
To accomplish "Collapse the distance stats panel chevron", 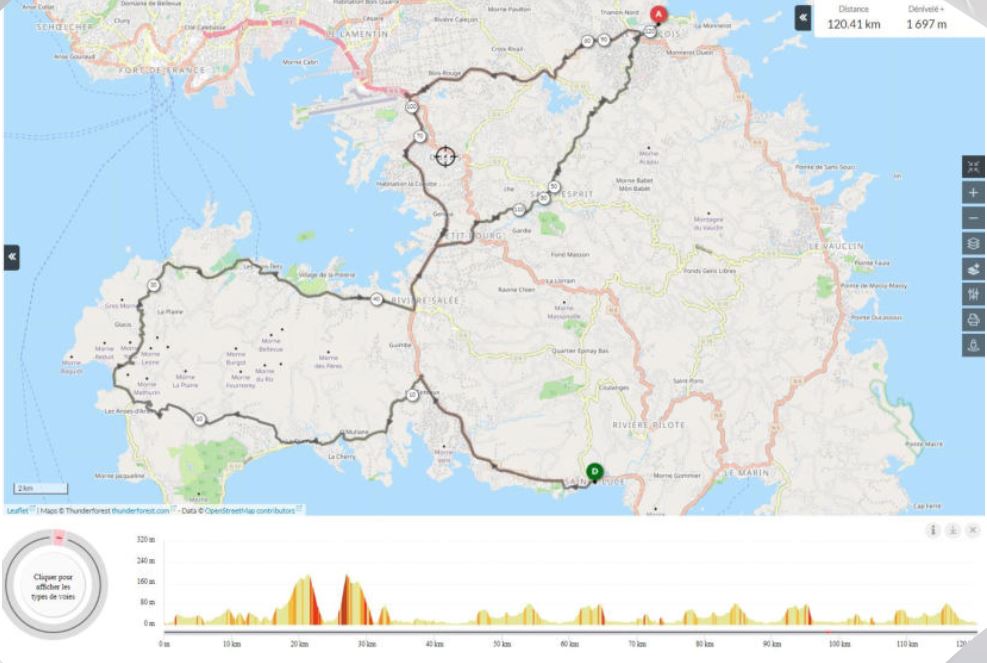I will [803, 18].
